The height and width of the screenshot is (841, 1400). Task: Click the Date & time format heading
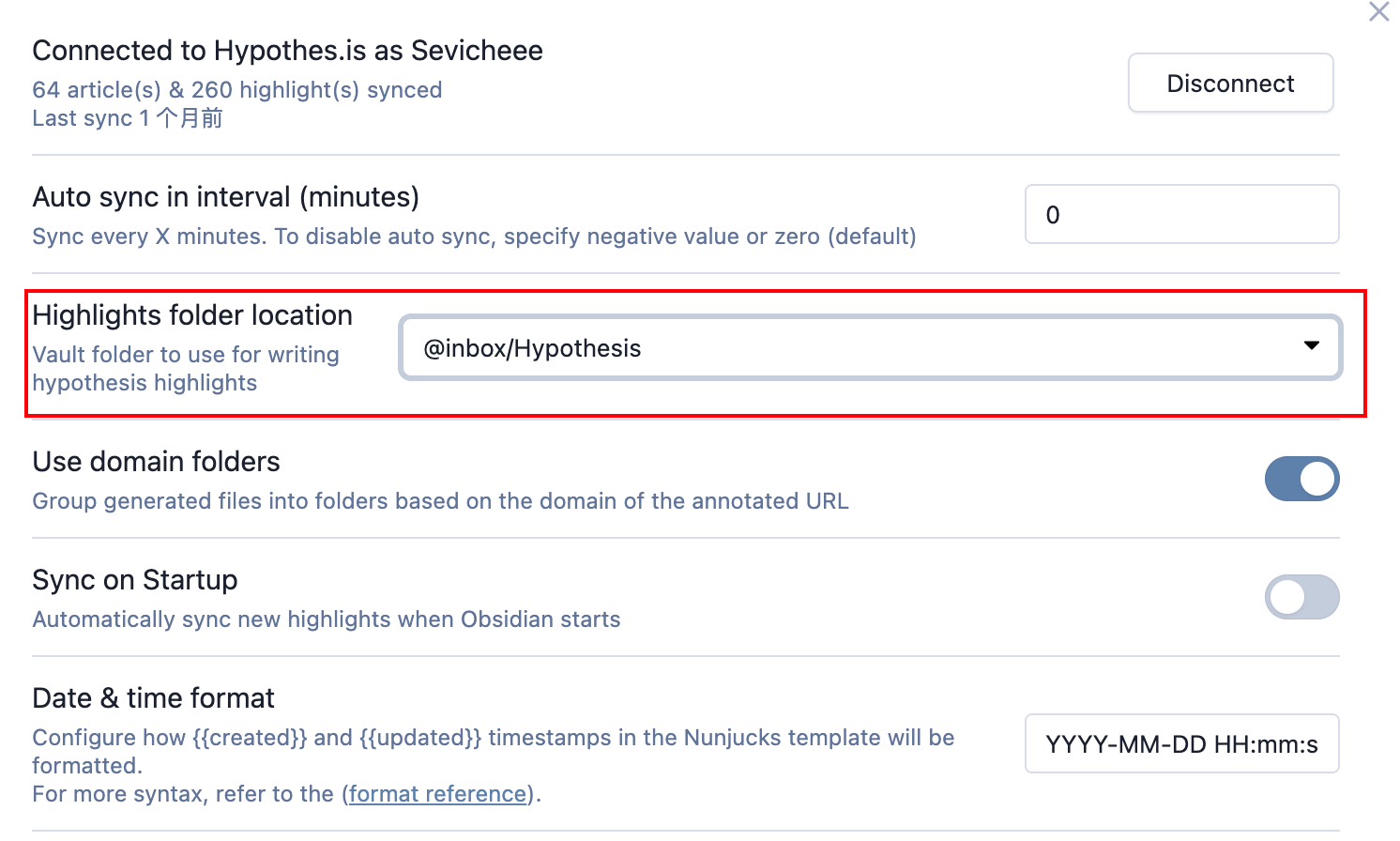153,698
